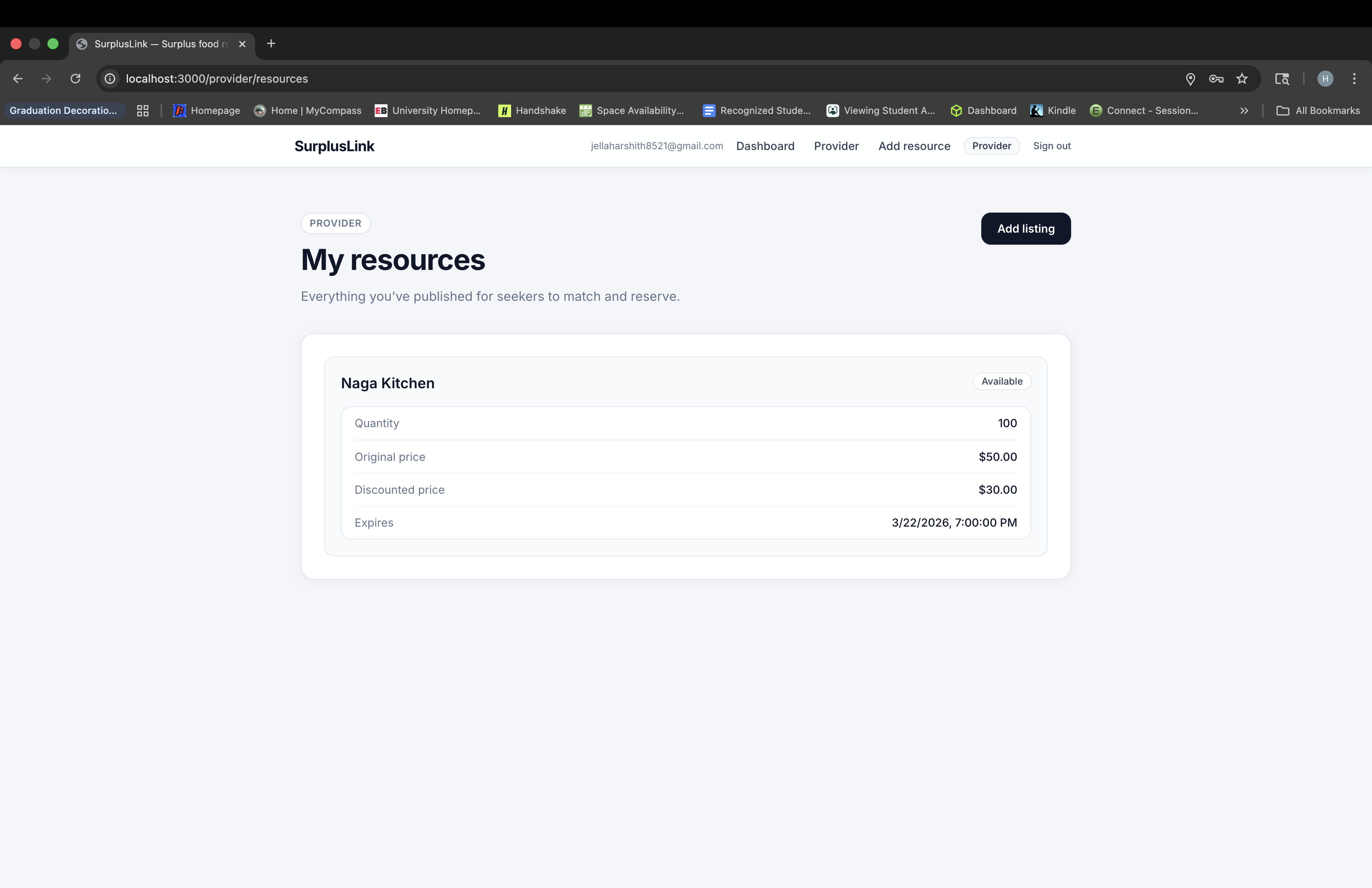Click the Add listing button
1372x888 pixels.
[x=1025, y=229]
